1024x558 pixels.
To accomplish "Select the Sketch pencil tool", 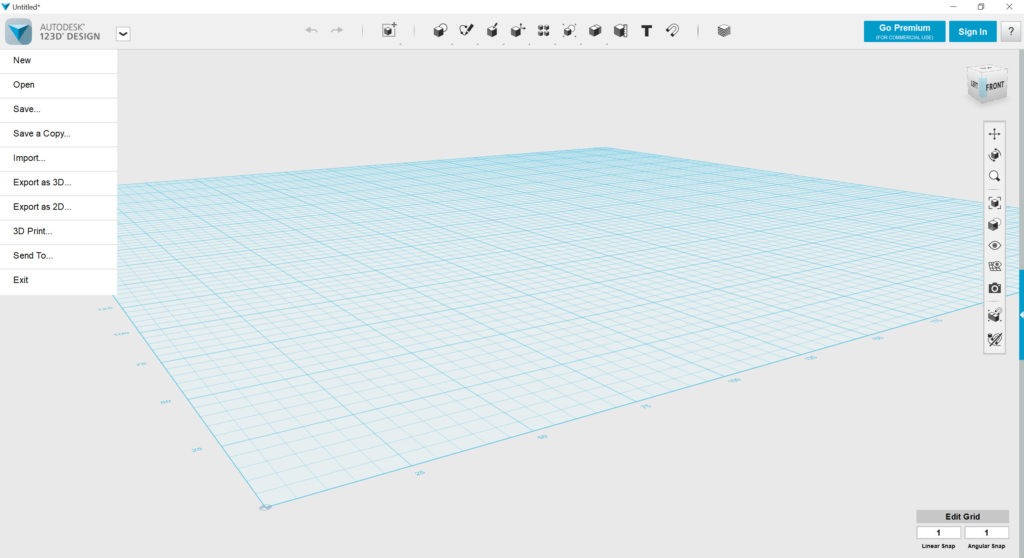I will click(x=466, y=31).
